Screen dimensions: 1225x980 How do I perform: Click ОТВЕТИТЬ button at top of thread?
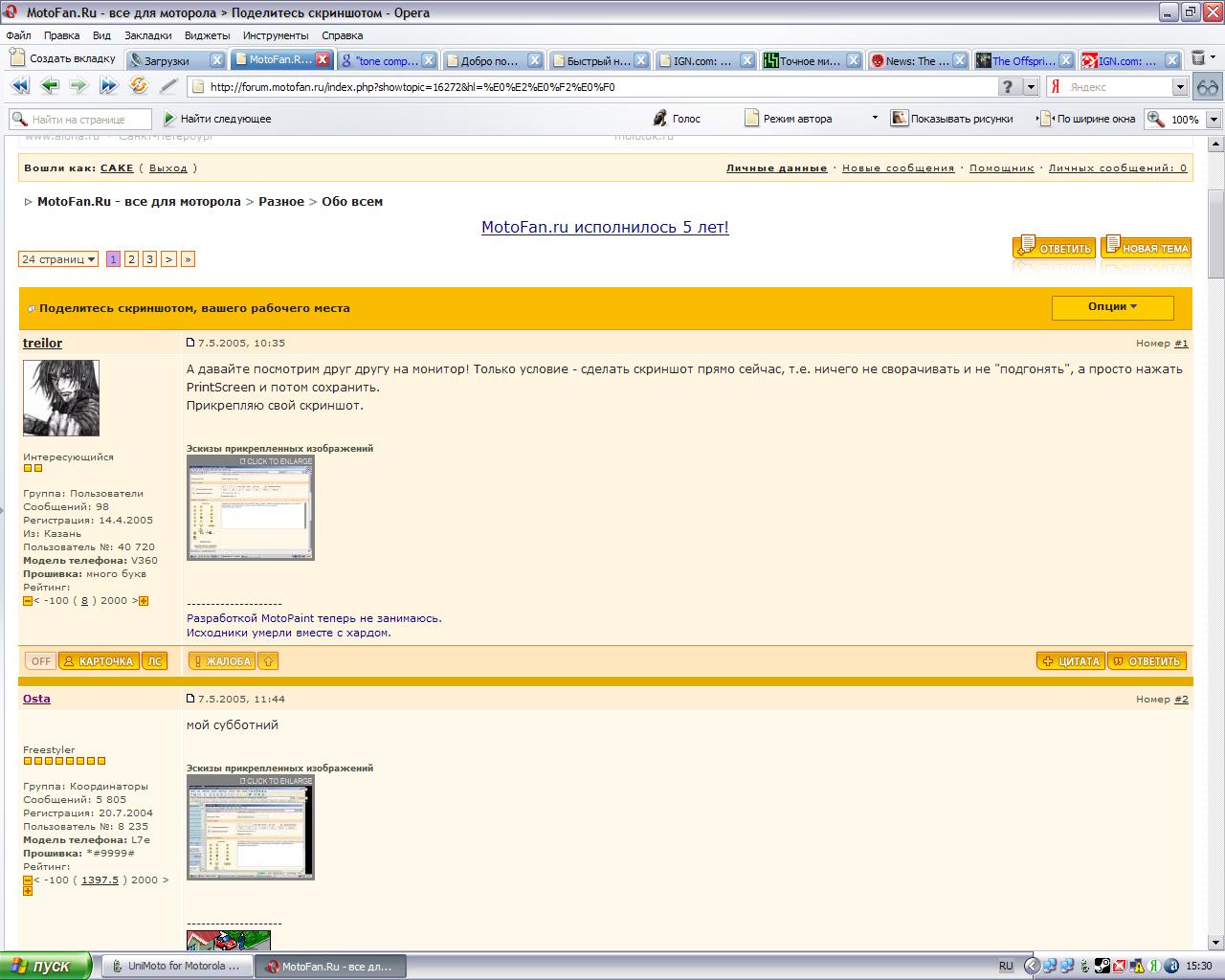coord(1055,247)
